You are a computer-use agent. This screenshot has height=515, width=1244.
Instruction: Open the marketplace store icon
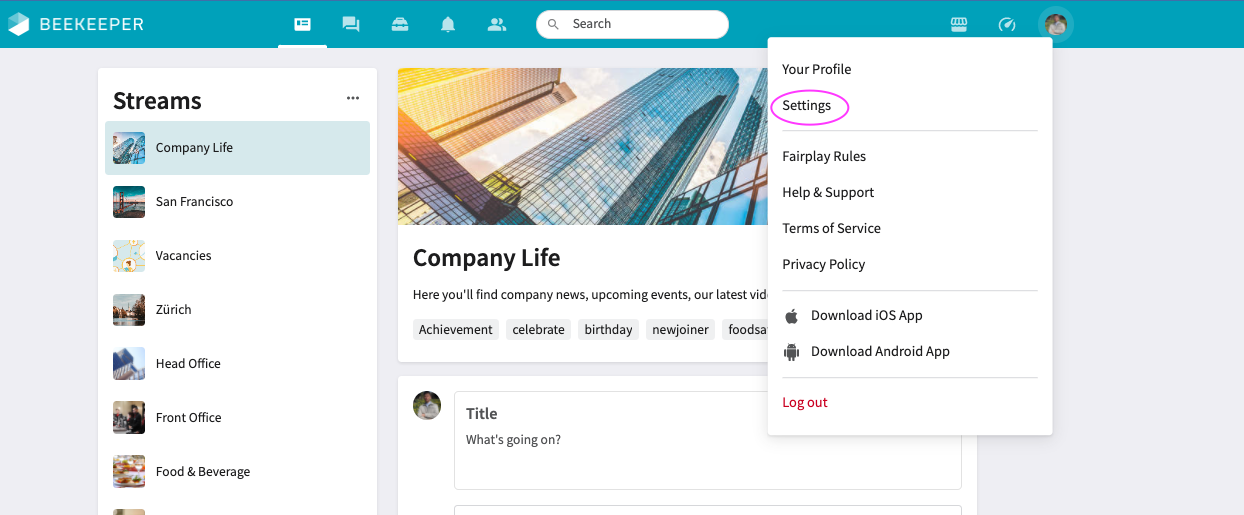(x=959, y=24)
